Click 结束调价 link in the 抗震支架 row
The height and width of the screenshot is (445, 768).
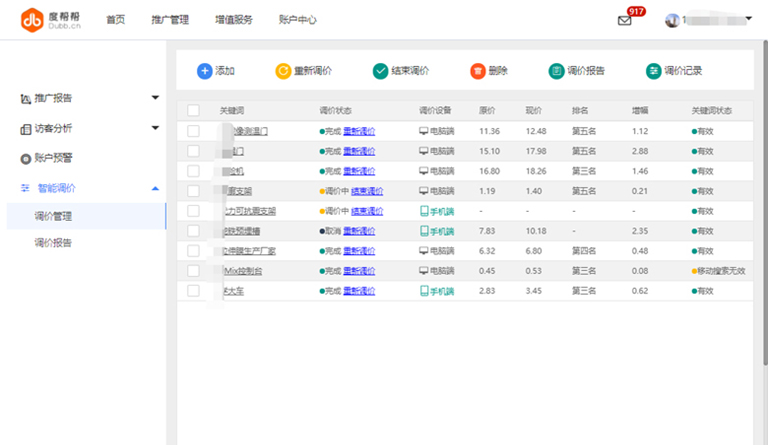click(x=367, y=191)
